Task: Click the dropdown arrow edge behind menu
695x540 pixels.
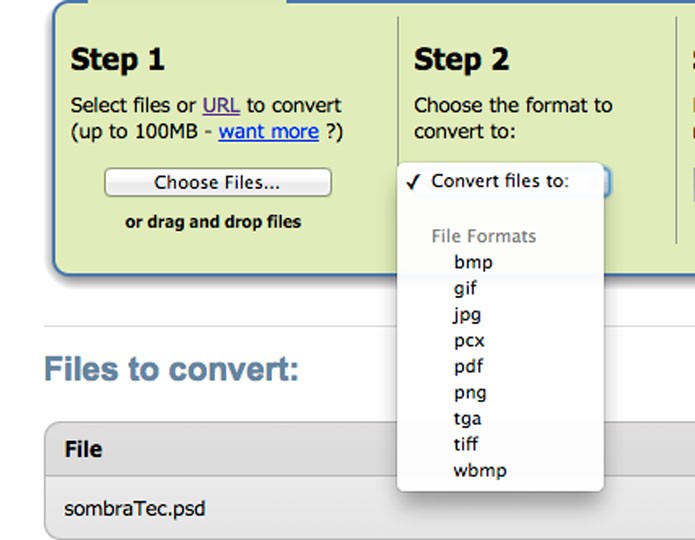Action: coord(607,182)
